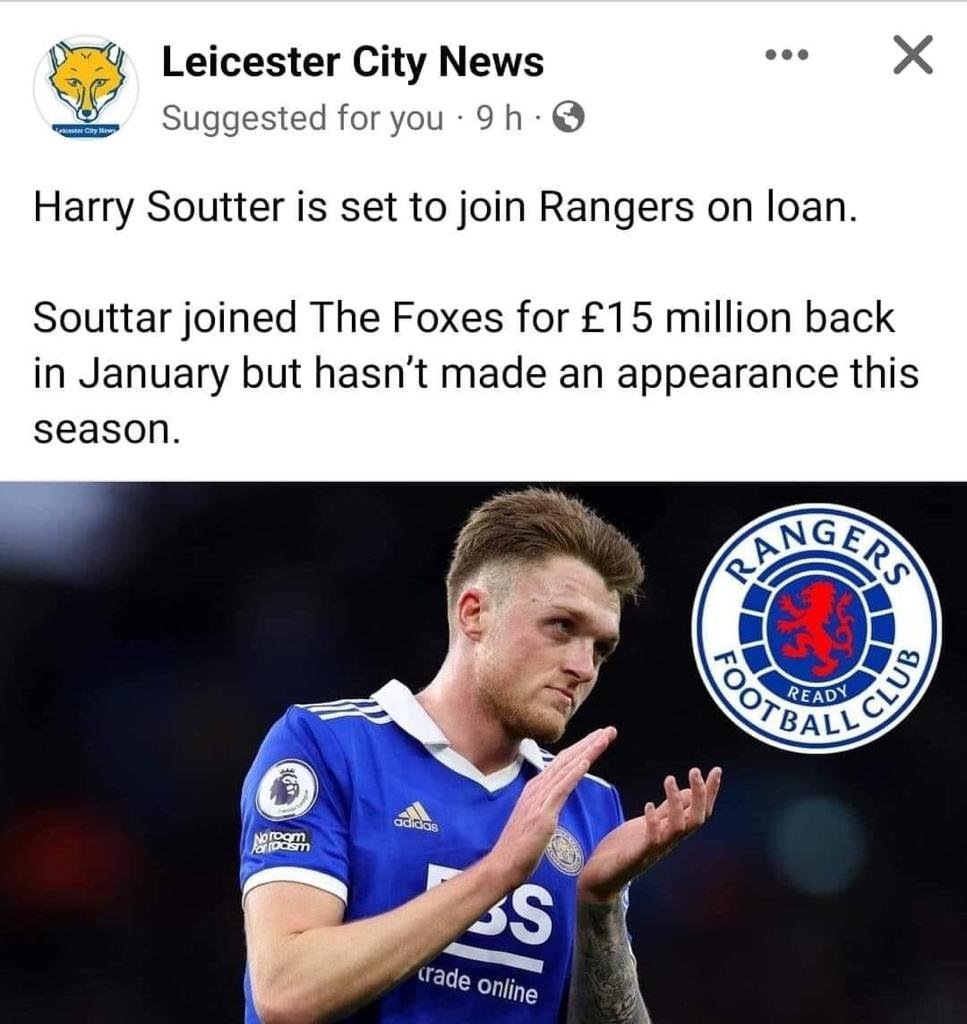Click the 'Suggested for you' label
The image size is (967, 1024).
(x=302, y=119)
